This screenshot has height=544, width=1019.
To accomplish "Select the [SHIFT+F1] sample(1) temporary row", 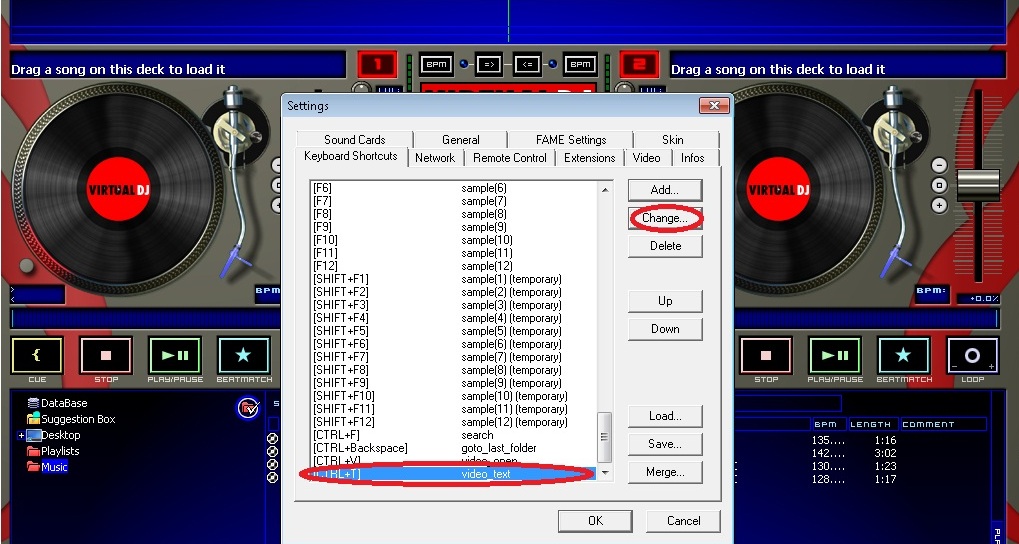I will pyautogui.click(x=453, y=279).
